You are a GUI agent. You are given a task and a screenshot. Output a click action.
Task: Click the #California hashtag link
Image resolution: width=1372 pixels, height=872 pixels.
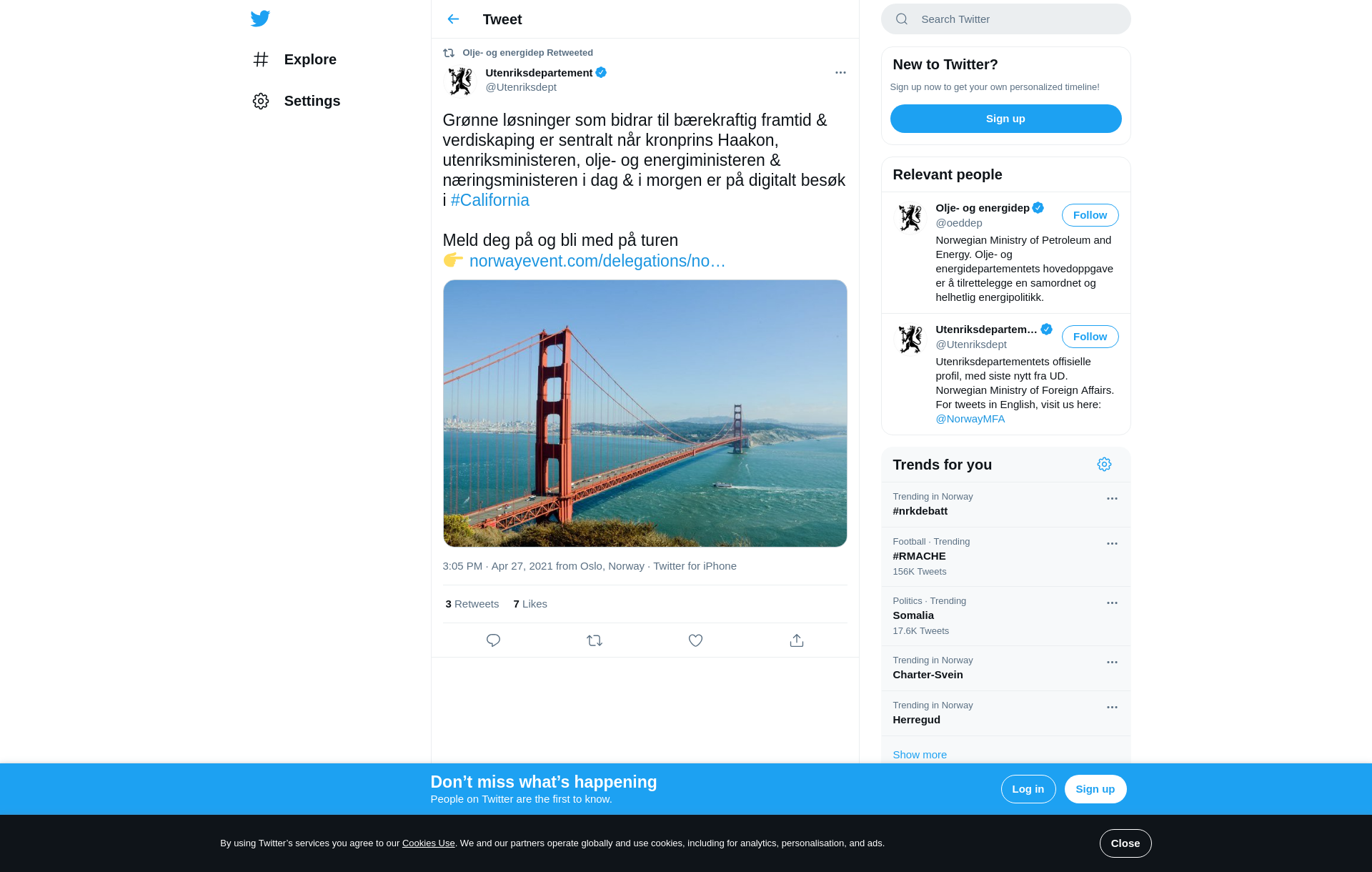tap(490, 201)
